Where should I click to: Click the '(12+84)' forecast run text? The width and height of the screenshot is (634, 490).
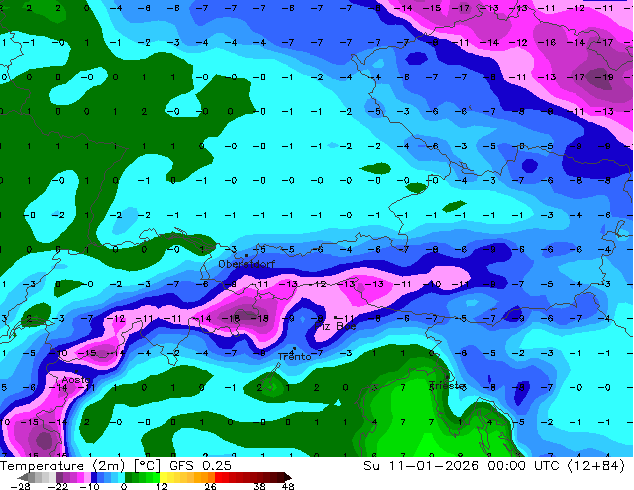[x=596, y=466]
